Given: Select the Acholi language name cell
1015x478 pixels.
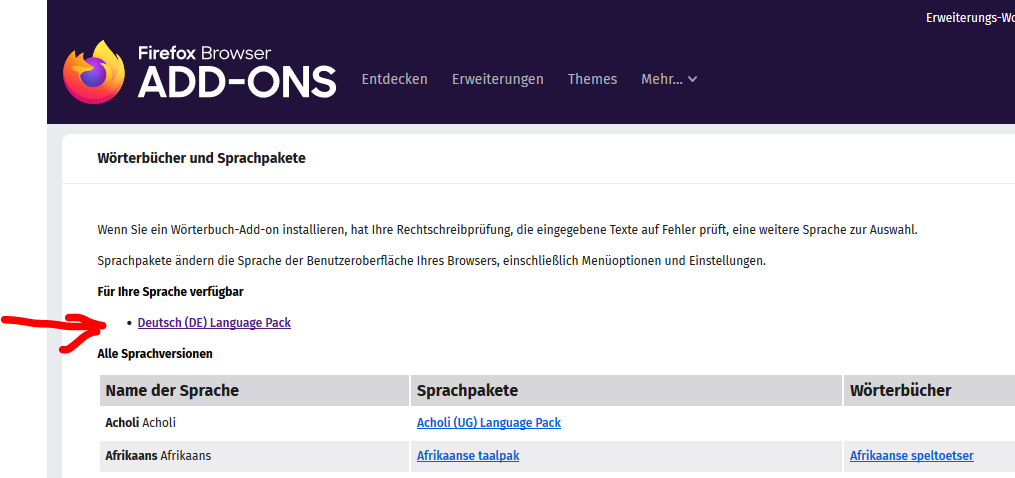Looking at the screenshot, I should (140, 423).
